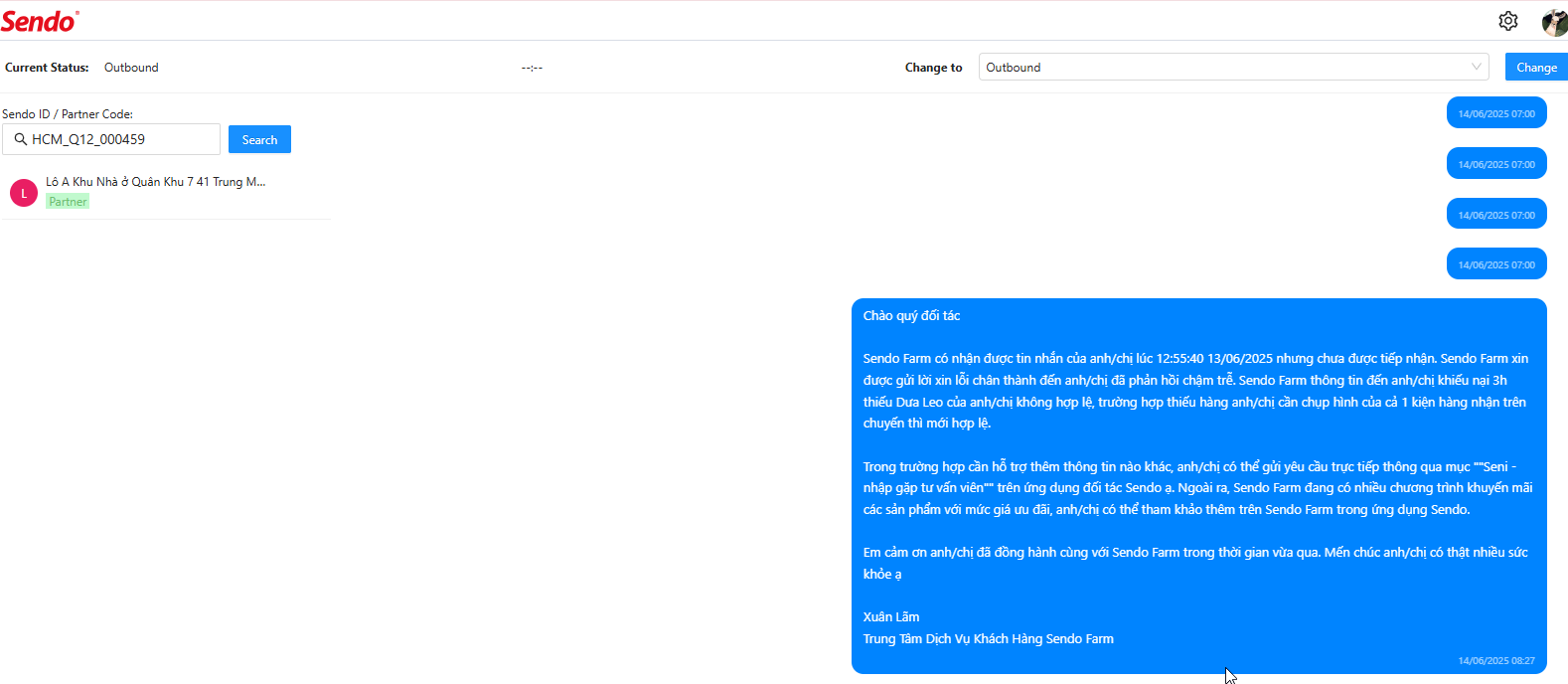1568x684 pixels.
Task: Click the Outbound current status value
Action: 131,68
